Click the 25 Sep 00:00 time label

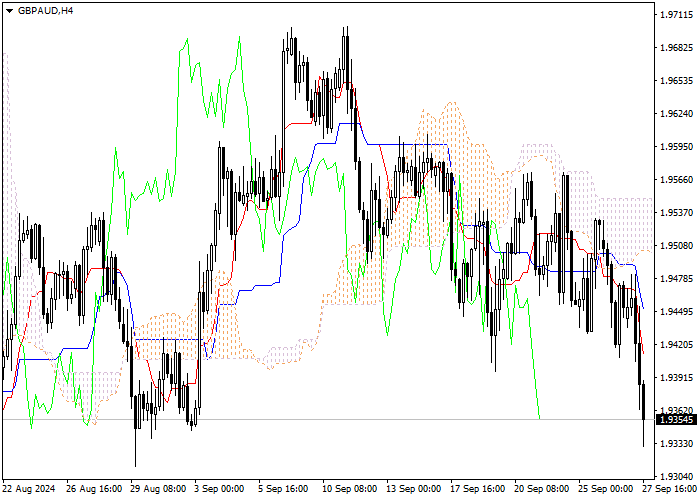coord(606,489)
